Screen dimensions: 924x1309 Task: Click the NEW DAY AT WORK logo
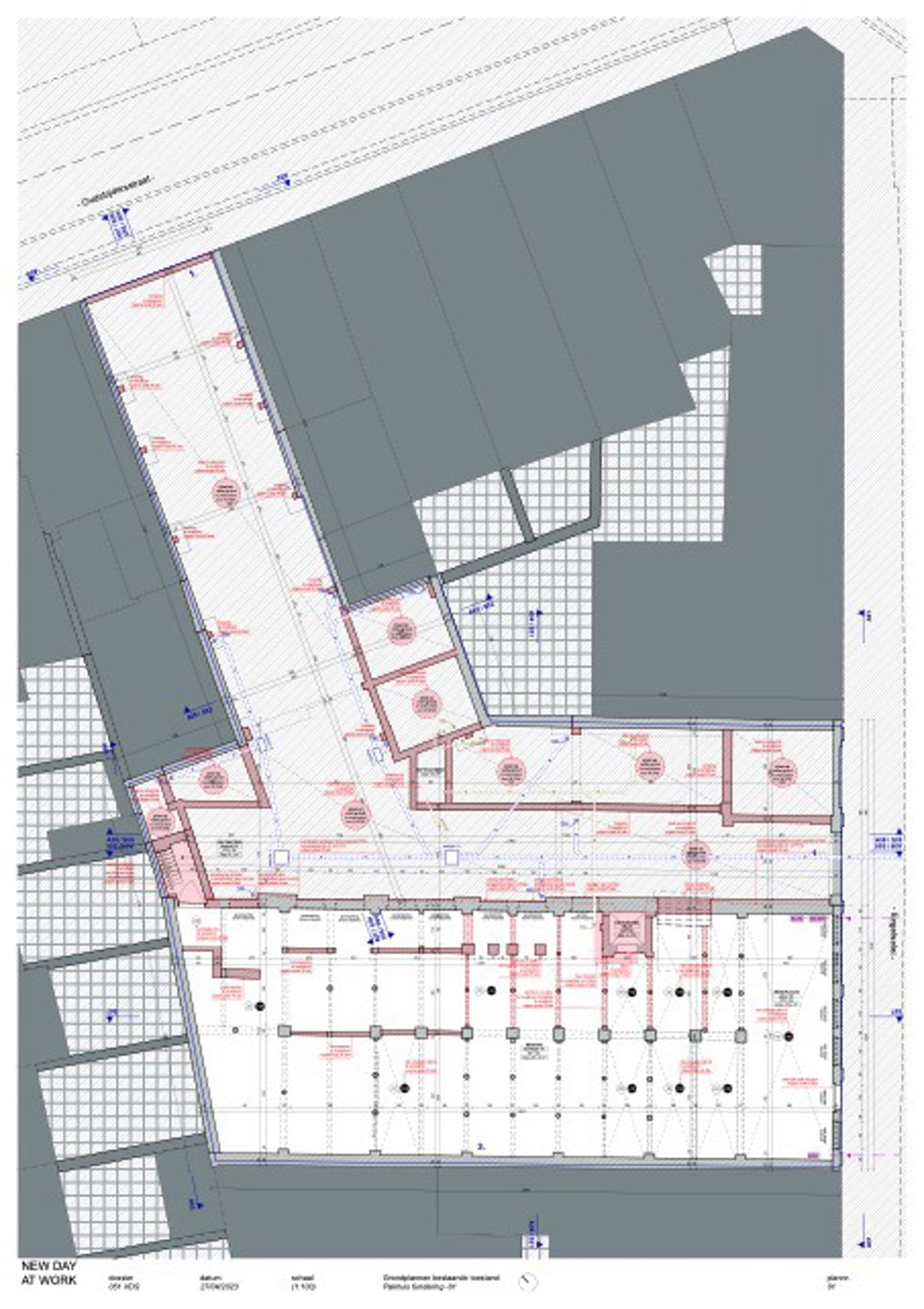[x=50, y=1273]
